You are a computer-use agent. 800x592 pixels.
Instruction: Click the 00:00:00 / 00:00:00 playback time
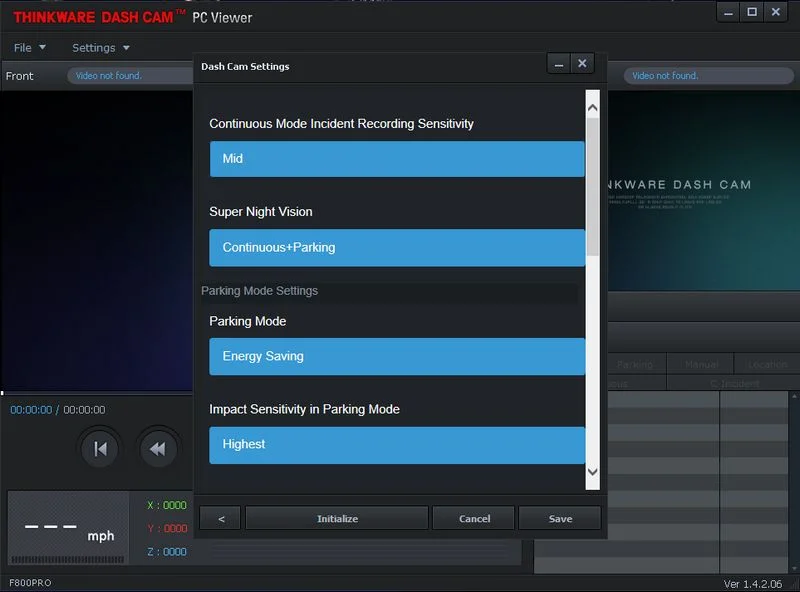click(x=58, y=410)
